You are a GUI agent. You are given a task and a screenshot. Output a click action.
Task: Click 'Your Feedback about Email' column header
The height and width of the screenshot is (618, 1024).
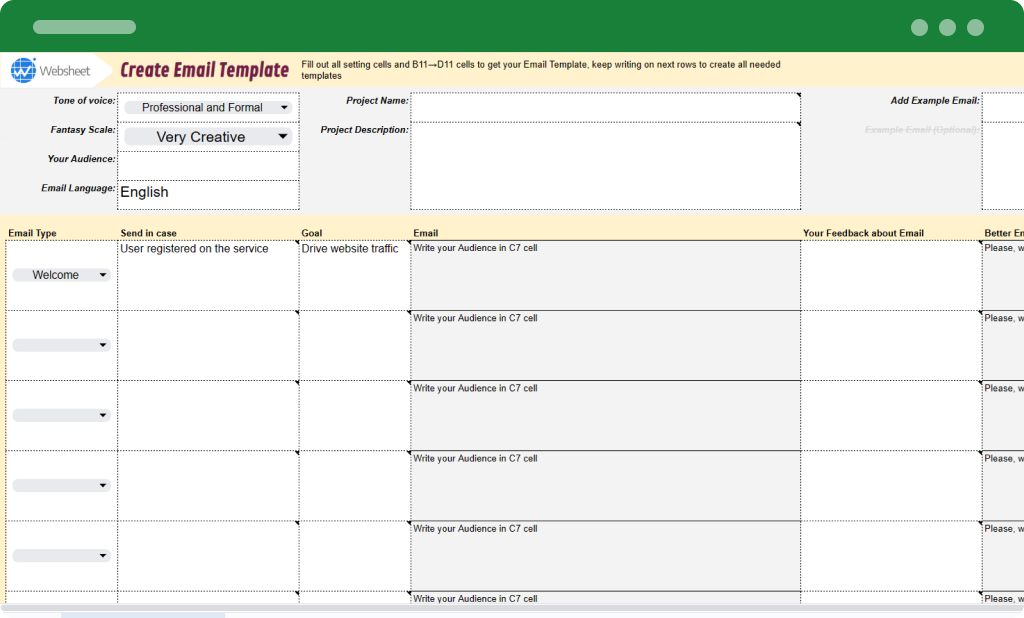(863, 233)
